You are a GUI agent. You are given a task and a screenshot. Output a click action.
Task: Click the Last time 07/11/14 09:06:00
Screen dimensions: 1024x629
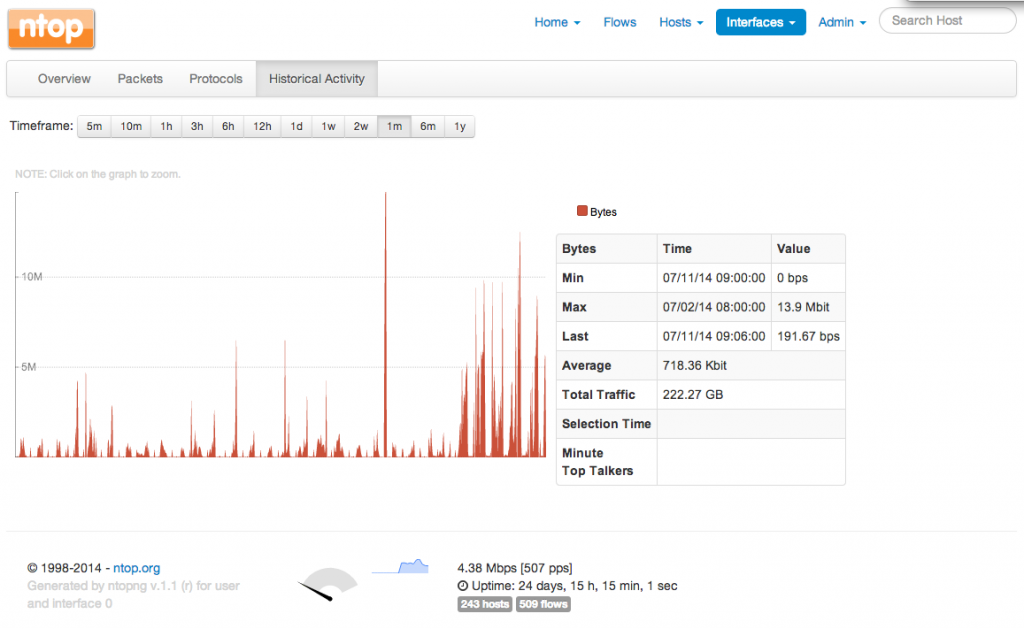(714, 336)
